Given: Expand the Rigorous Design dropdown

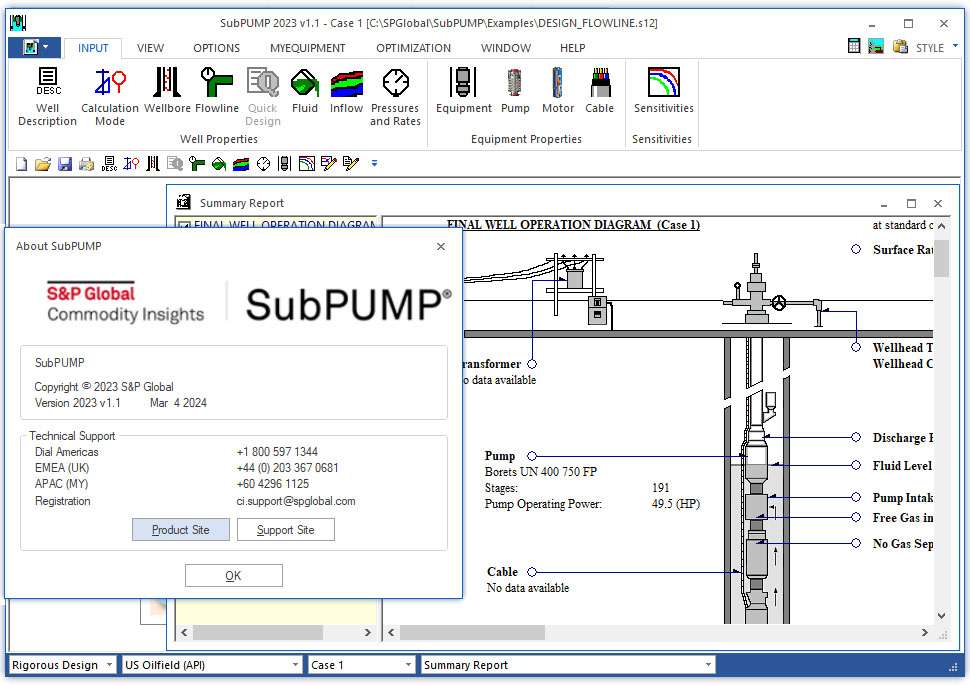Looking at the screenshot, I should pyautogui.click(x=109, y=665).
